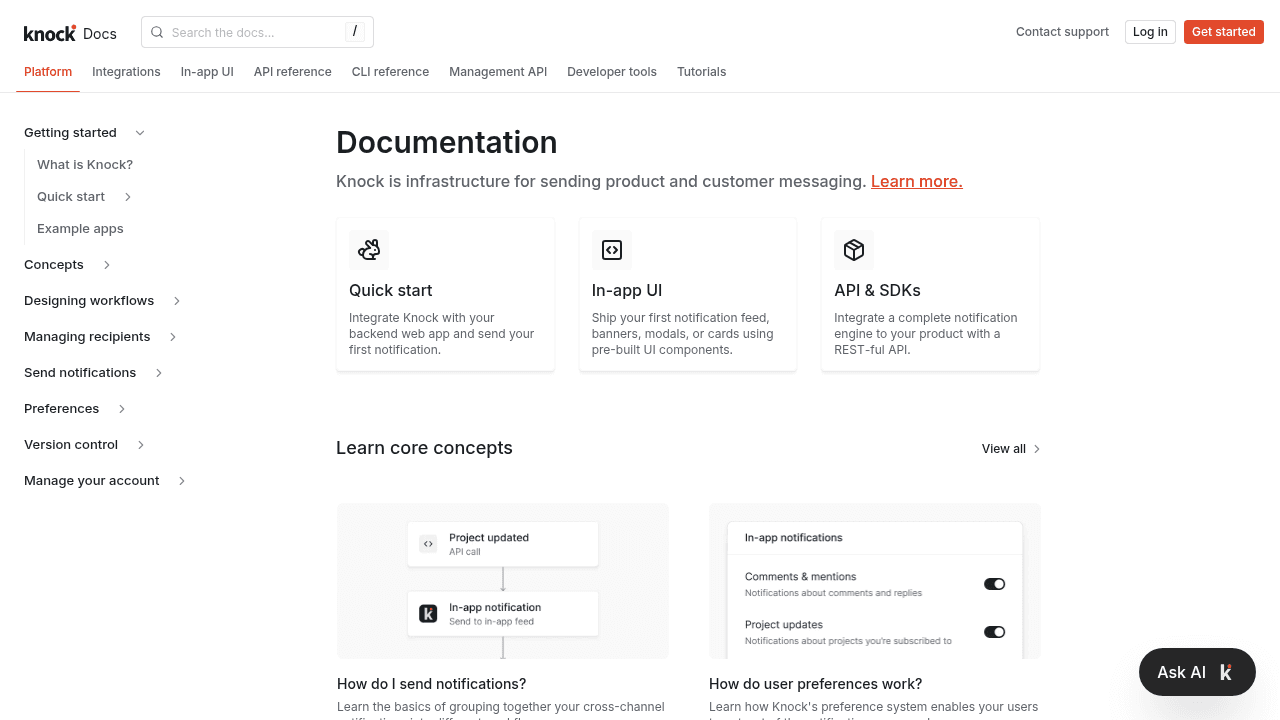Go to the API reference tab
The image size is (1280, 720).
pos(292,72)
